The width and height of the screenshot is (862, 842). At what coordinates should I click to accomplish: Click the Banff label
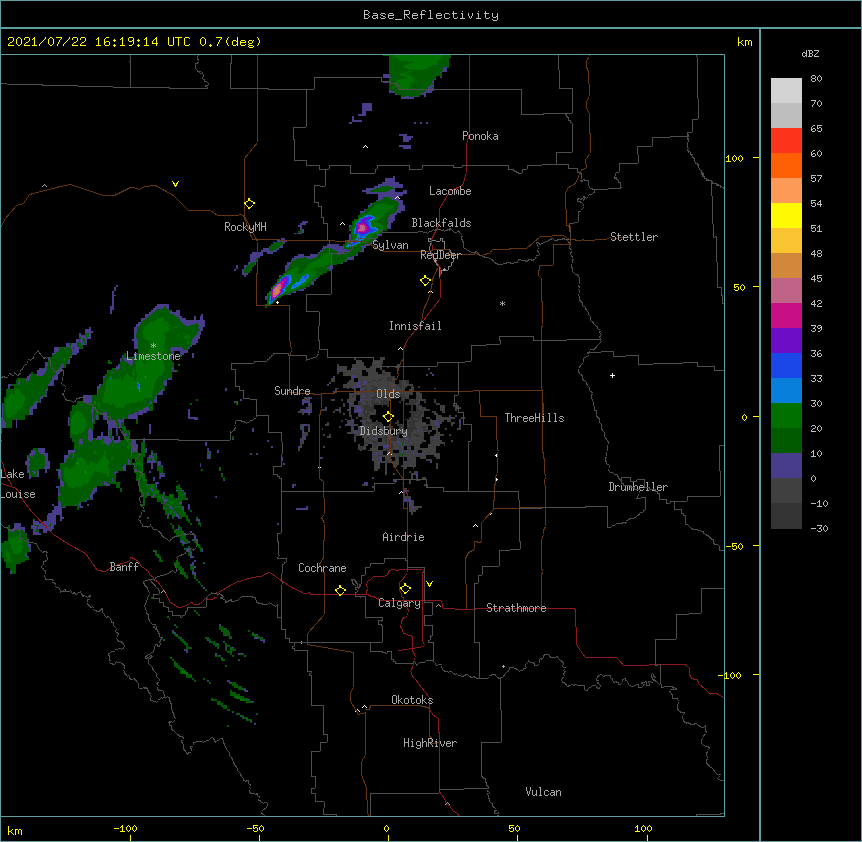(124, 567)
